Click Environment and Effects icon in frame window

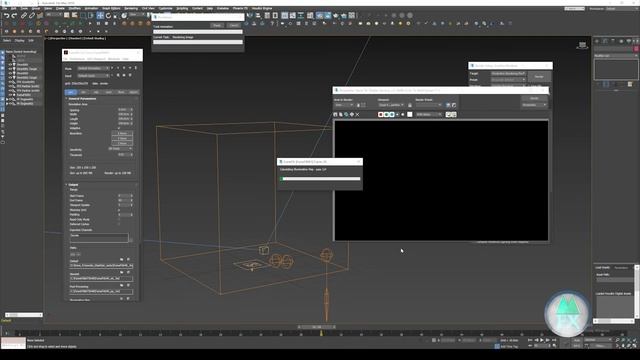point(454,105)
